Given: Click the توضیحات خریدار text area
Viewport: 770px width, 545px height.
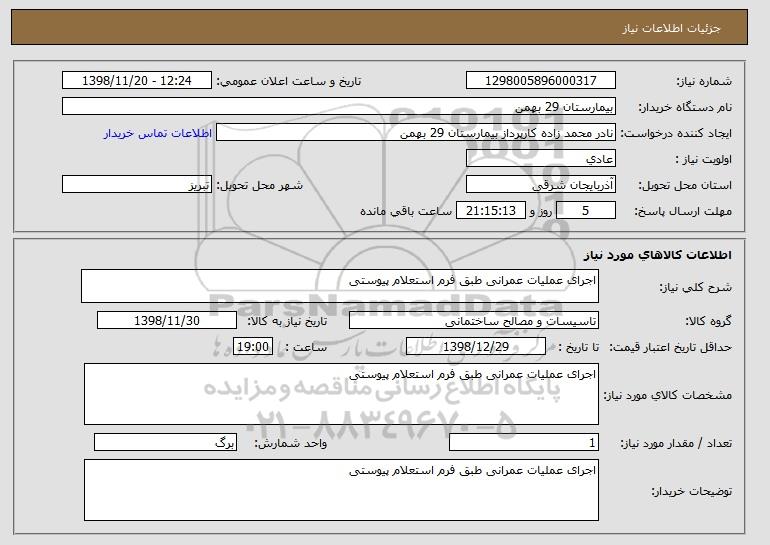Looking at the screenshot, I should [341, 490].
